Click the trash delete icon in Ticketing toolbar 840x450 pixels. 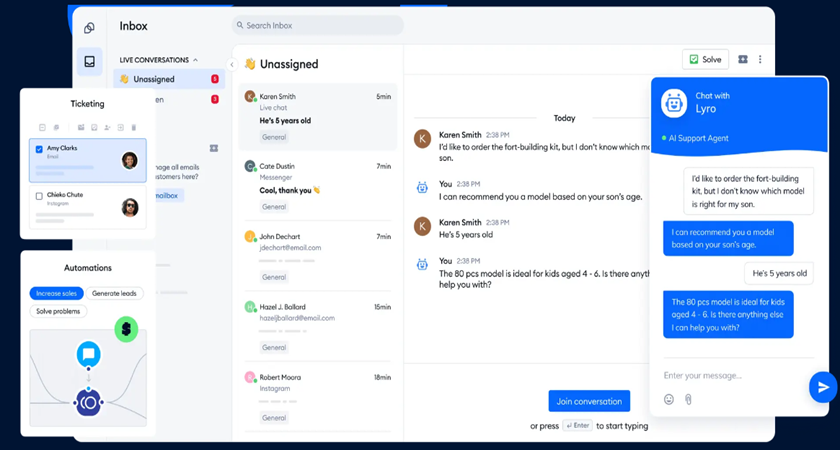134,128
